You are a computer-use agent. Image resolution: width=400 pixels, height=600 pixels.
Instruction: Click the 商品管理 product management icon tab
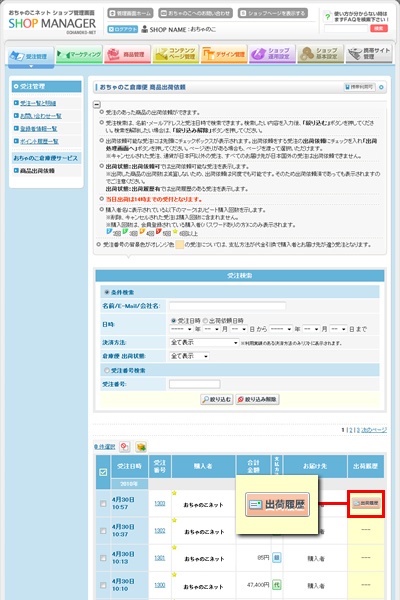(127, 55)
